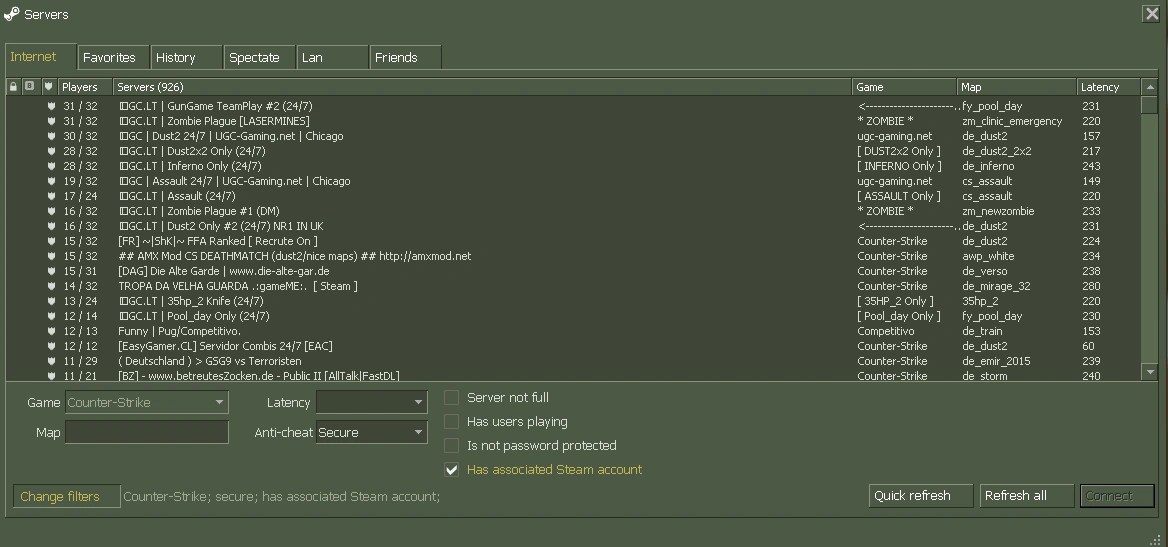Click shield icon of Funny Pug/Competitivo row
Viewport: 1168px width, 547px height.
51,331
